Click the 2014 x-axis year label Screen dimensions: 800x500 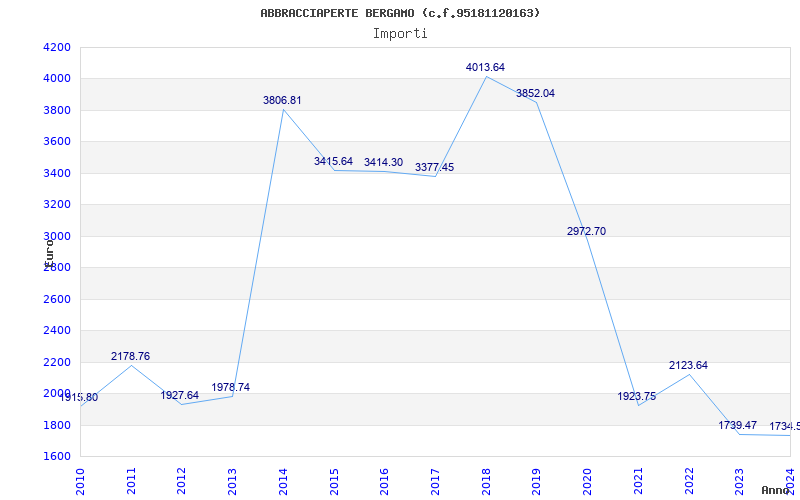pyautogui.click(x=283, y=481)
